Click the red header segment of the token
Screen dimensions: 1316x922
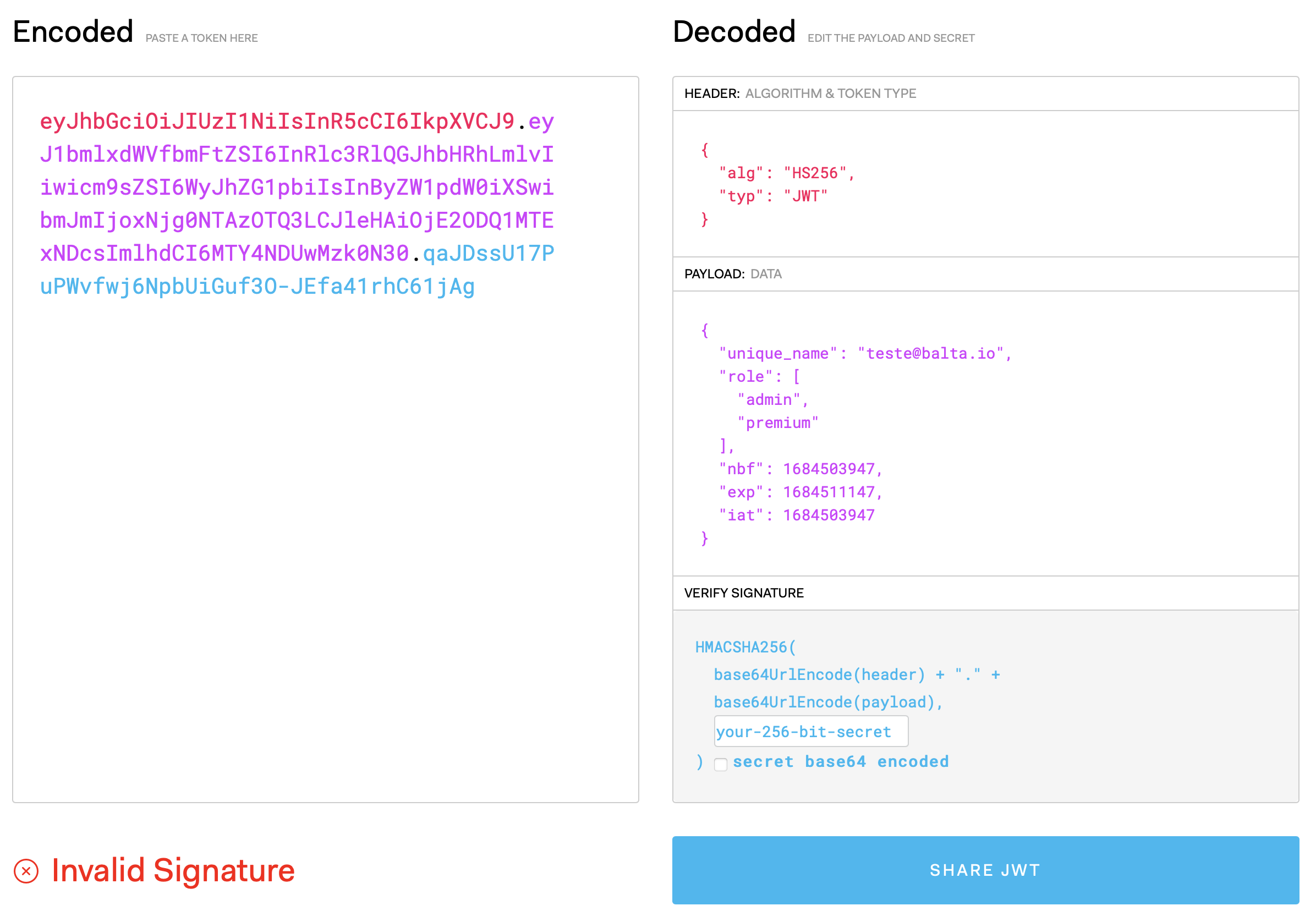[x=276, y=122]
